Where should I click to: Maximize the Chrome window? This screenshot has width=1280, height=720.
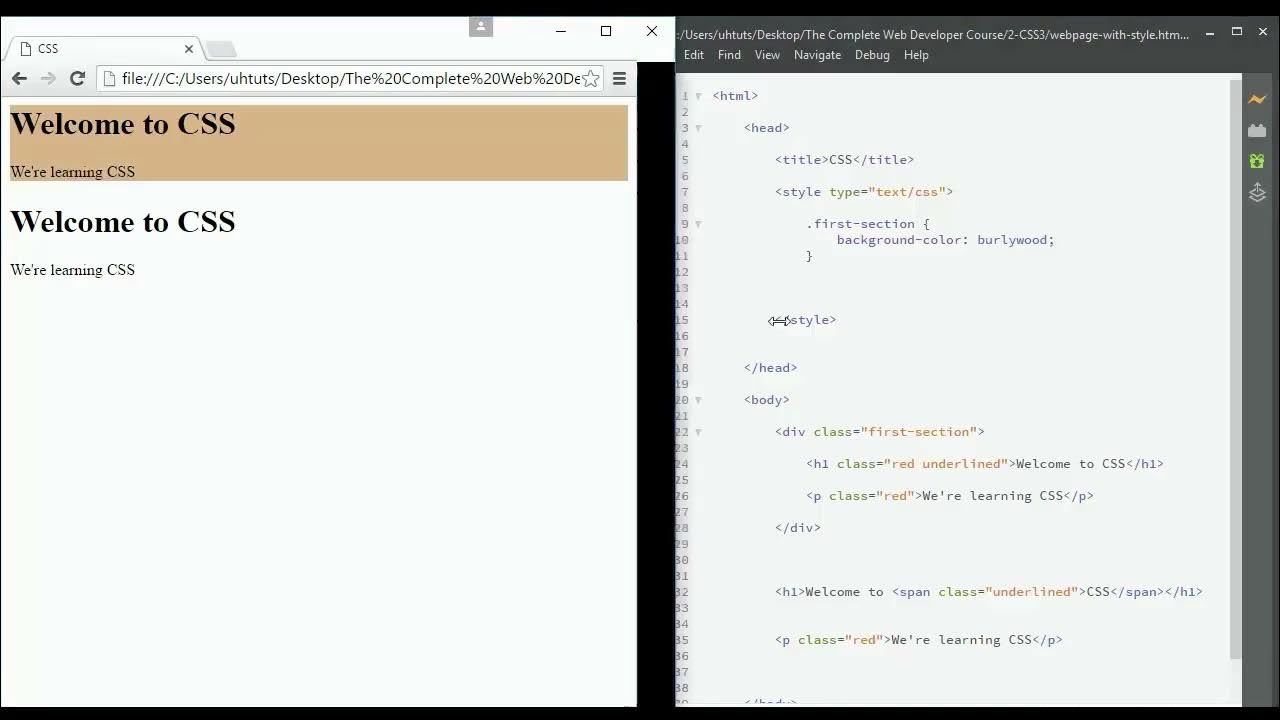606,31
